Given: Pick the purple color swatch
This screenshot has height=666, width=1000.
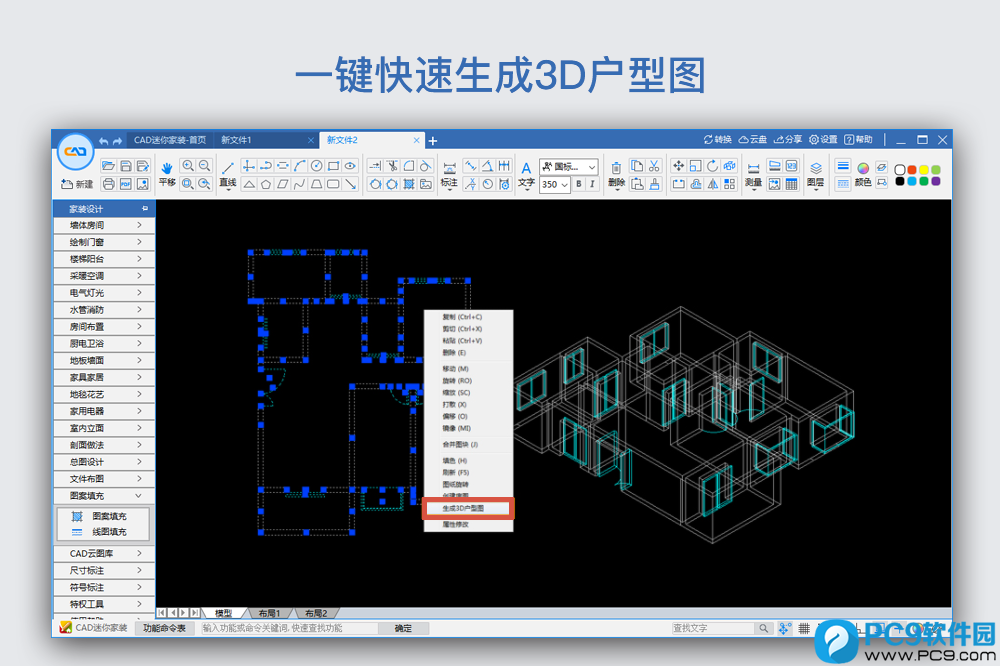Looking at the screenshot, I should (936, 181).
